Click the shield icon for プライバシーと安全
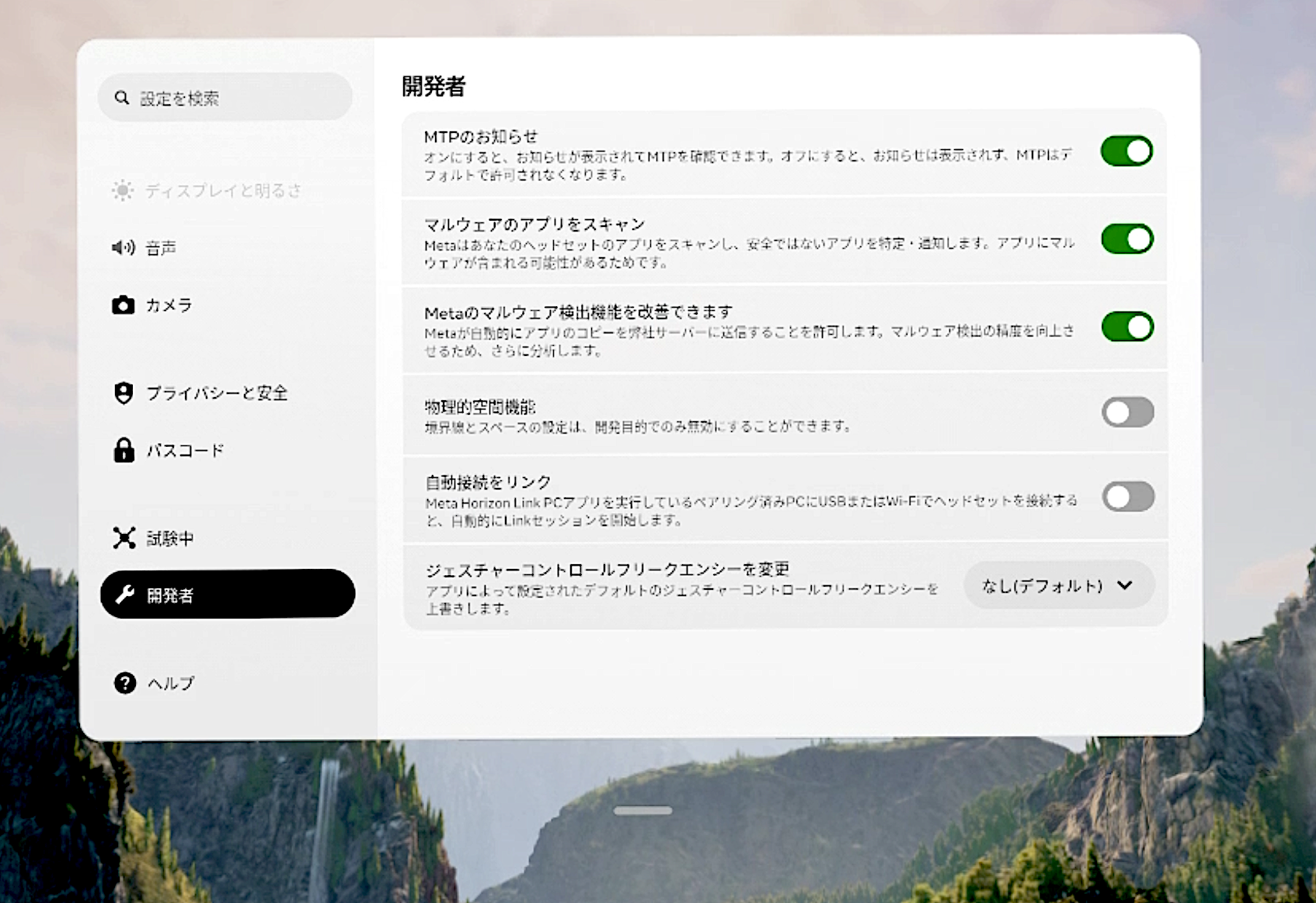 124,393
